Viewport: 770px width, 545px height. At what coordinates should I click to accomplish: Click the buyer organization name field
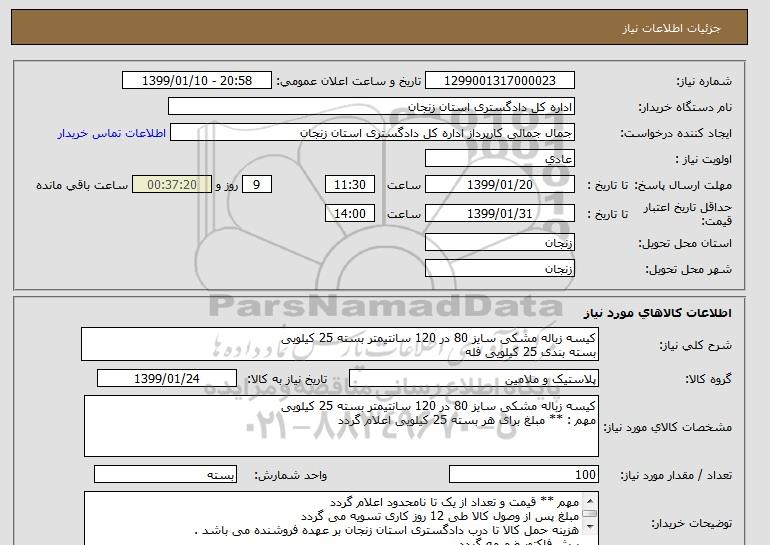(371, 107)
